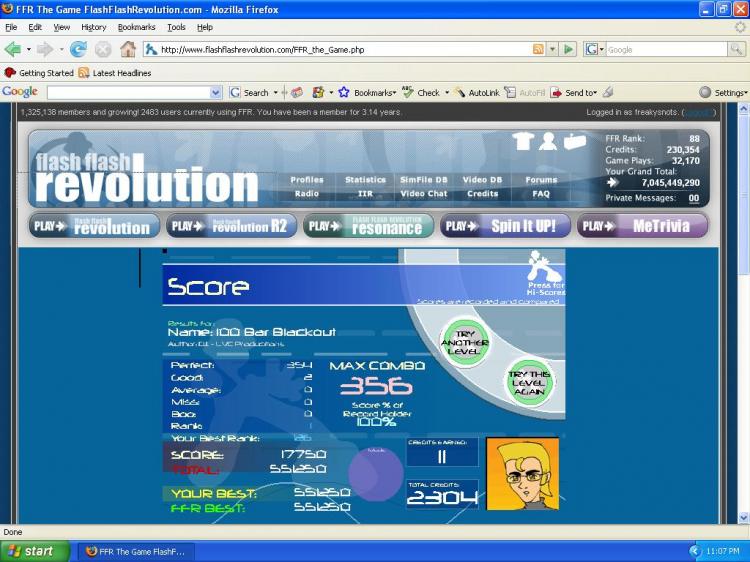The height and width of the screenshot is (562, 750).
Task: Open the Search button dropdown arrow
Action: tap(276, 93)
